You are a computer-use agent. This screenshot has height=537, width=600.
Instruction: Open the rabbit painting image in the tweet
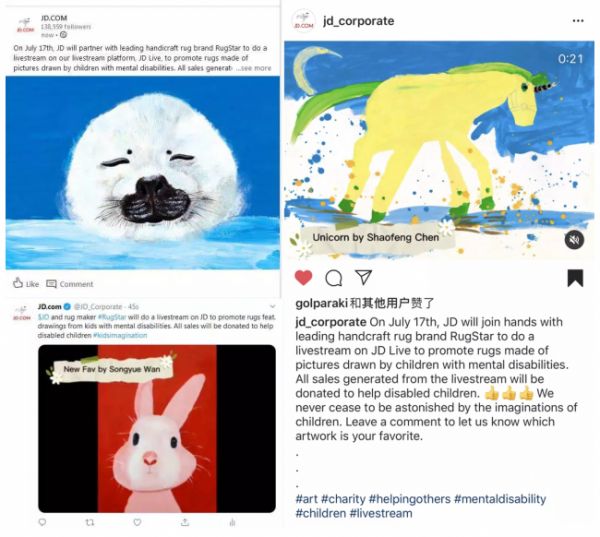157,429
